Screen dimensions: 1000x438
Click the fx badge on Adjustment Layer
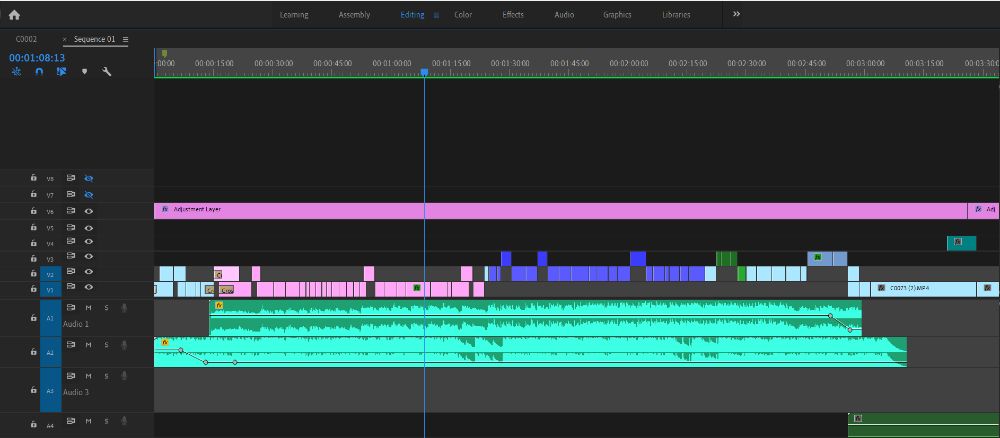click(165, 208)
